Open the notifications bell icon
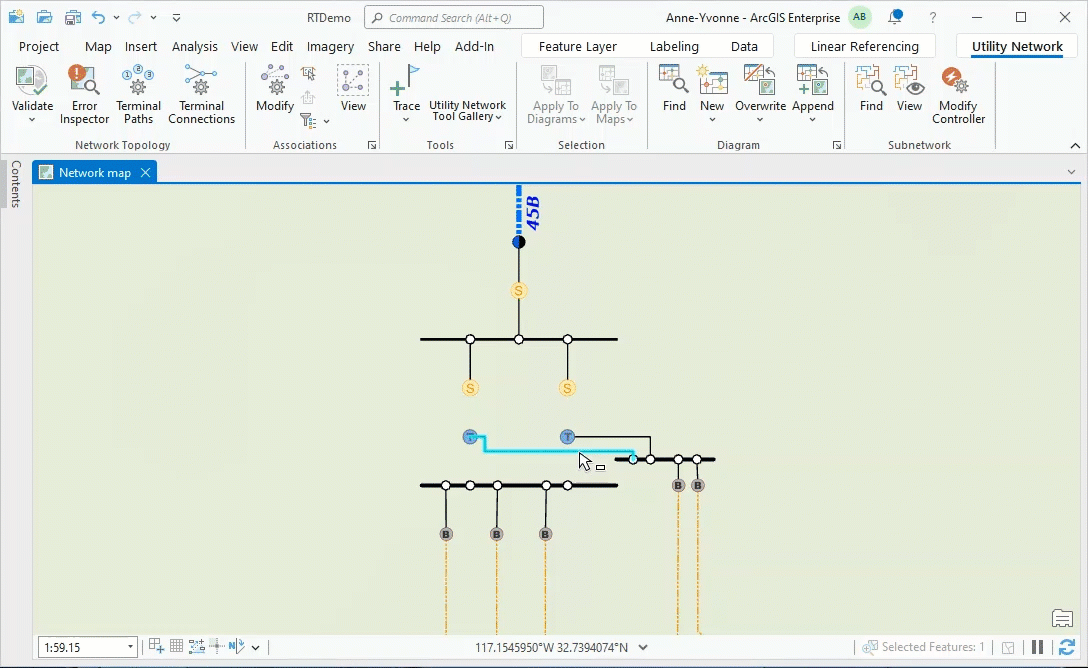This screenshot has width=1088, height=668. (x=895, y=17)
